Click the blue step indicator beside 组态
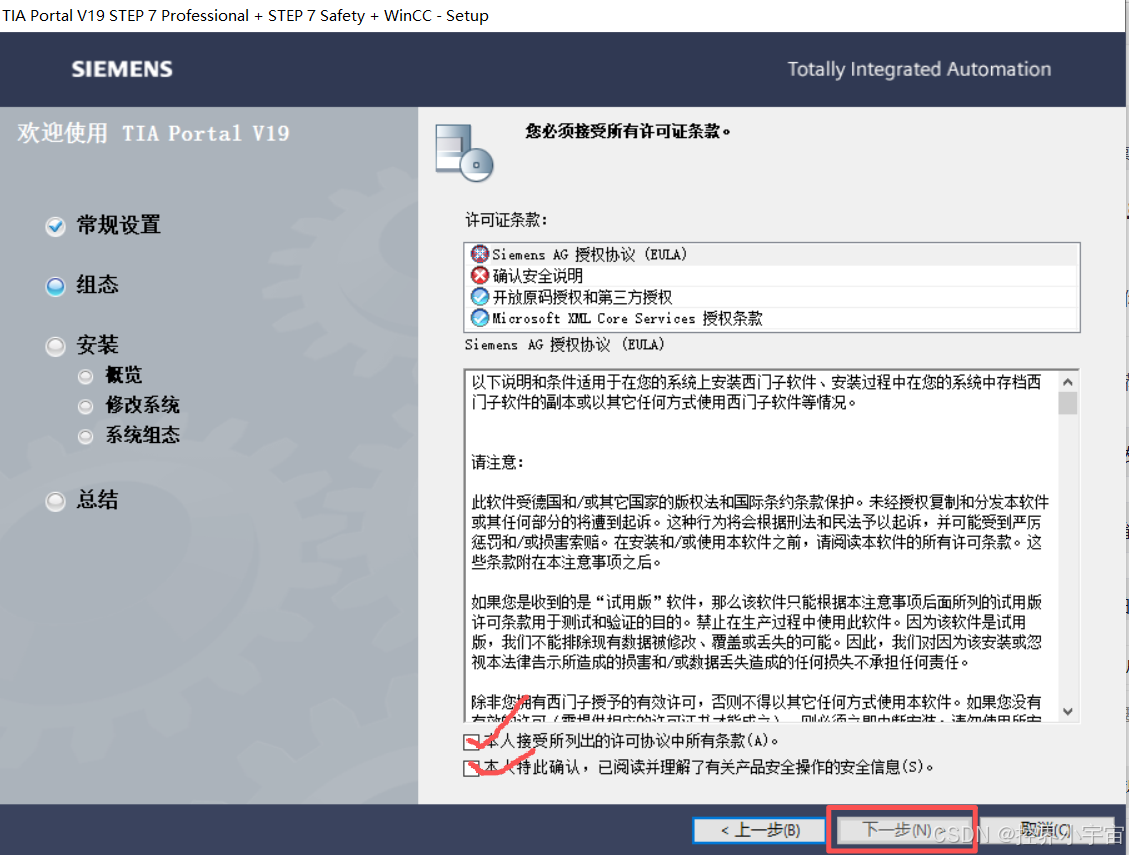The width and height of the screenshot is (1129, 855). [x=55, y=286]
